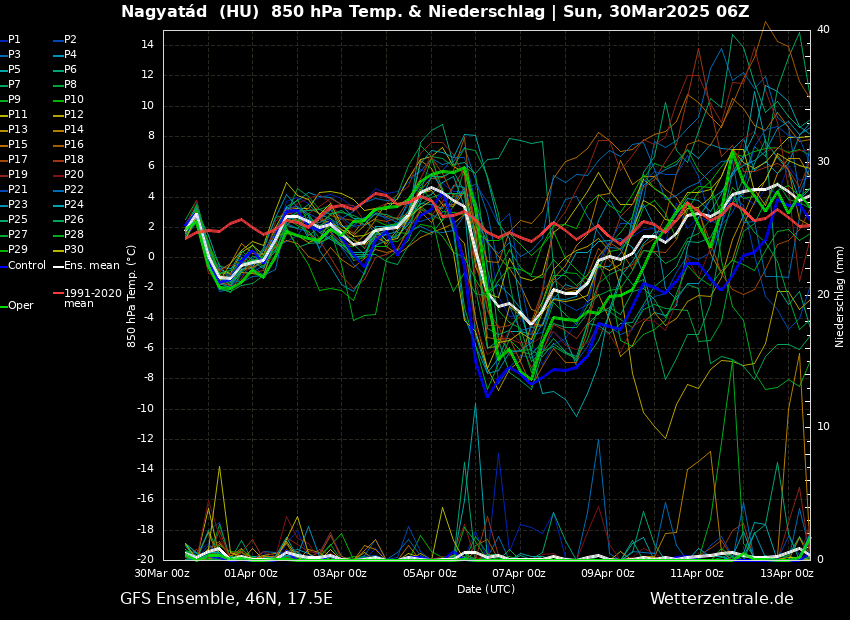Click the Nagyatád 850 hPa chart title
Image resolution: width=850 pixels, height=620 pixels.
click(435, 12)
